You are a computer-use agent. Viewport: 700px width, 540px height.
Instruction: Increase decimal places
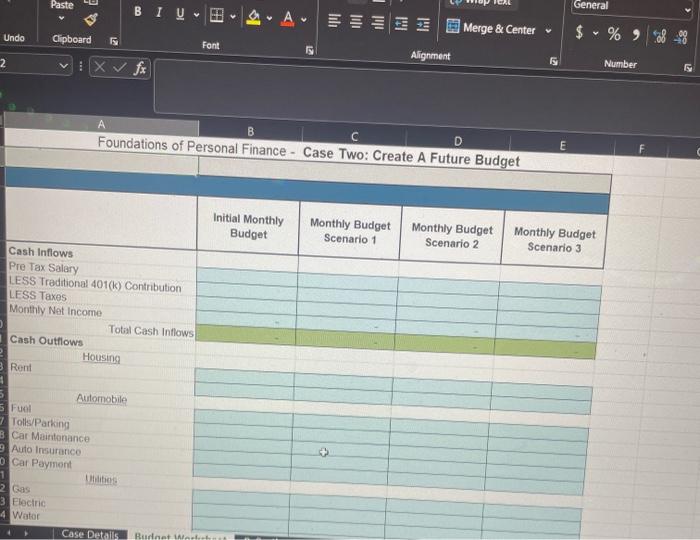click(659, 36)
